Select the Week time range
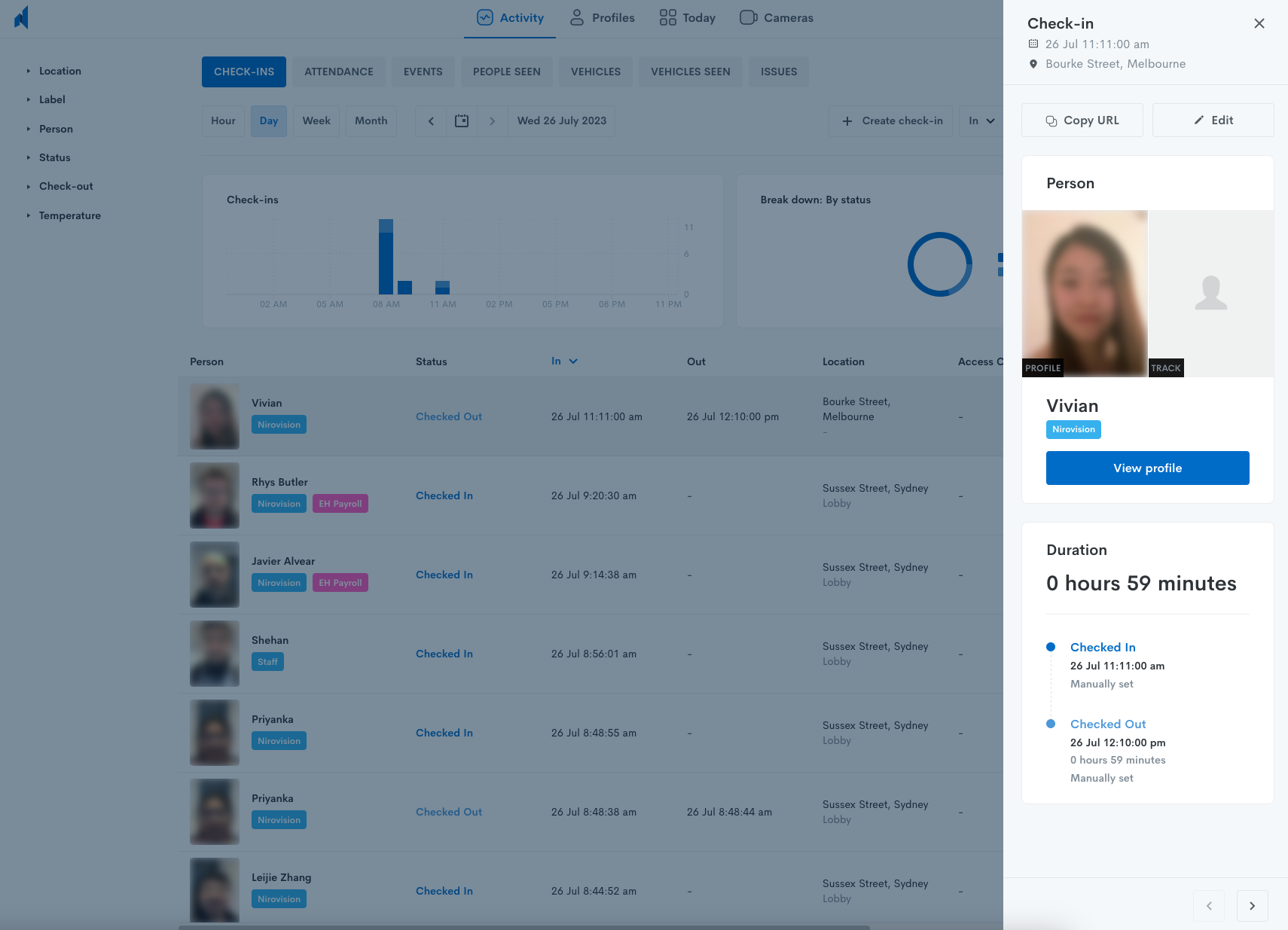 click(x=316, y=120)
